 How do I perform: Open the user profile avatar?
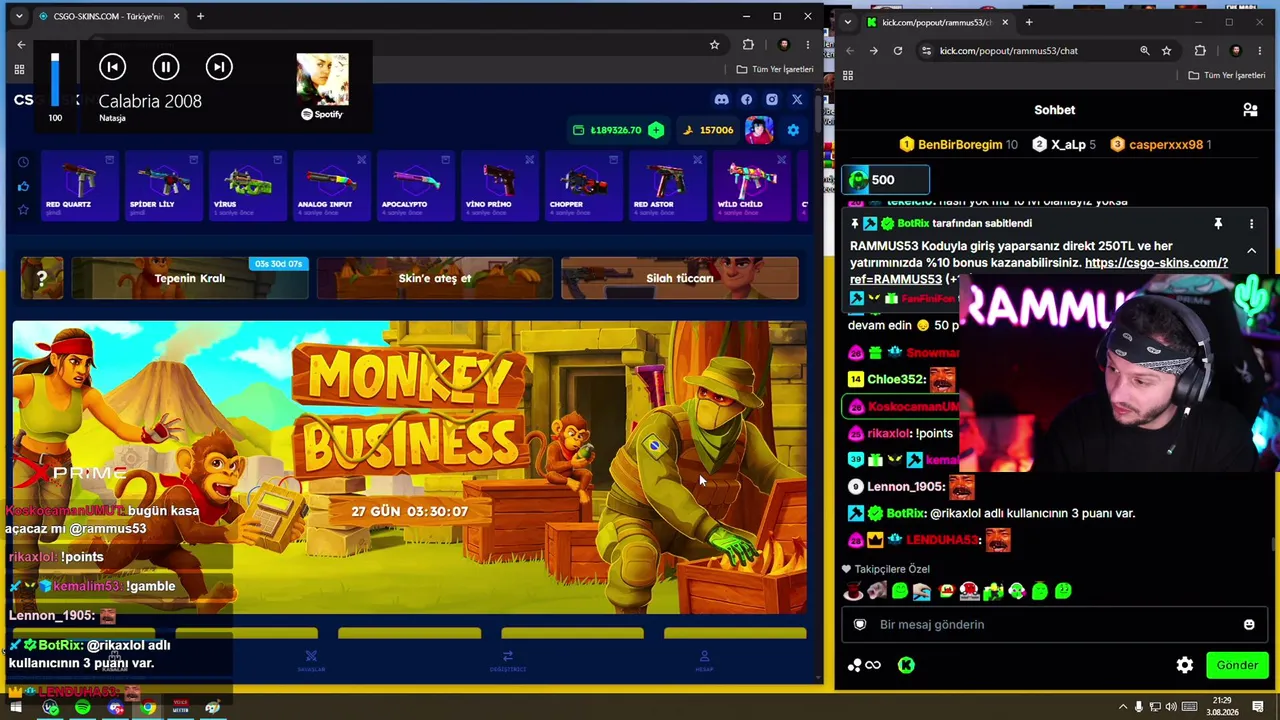tap(759, 130)
